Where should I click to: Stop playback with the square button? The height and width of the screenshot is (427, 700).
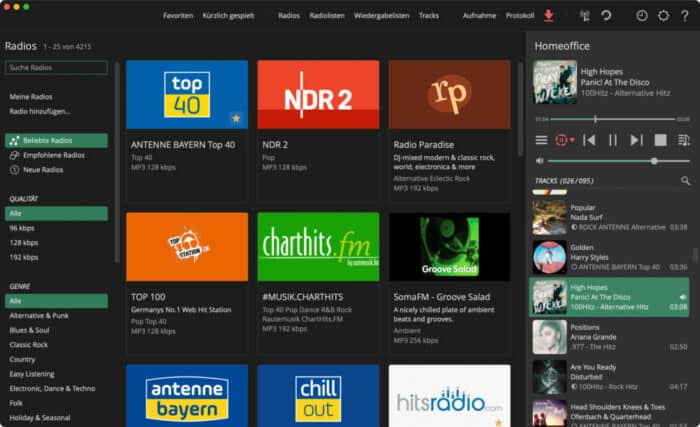(660, 140)
